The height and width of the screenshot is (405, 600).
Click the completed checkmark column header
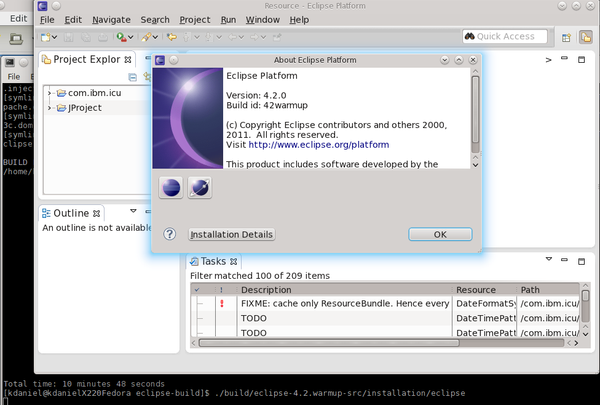[x=197, y=290]
